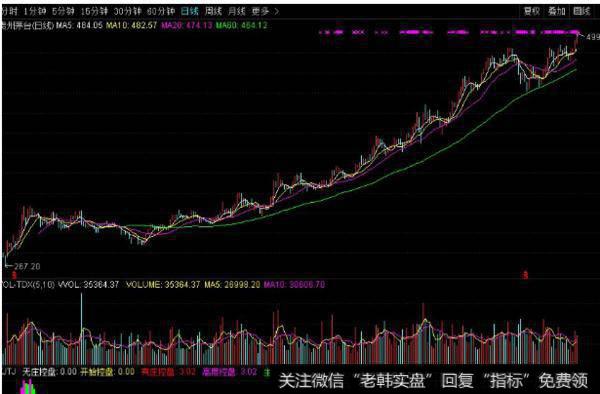The image size is (600, 394).
Task: Click the MA60: 464.12 indicator label
Action: click(241, 26)
